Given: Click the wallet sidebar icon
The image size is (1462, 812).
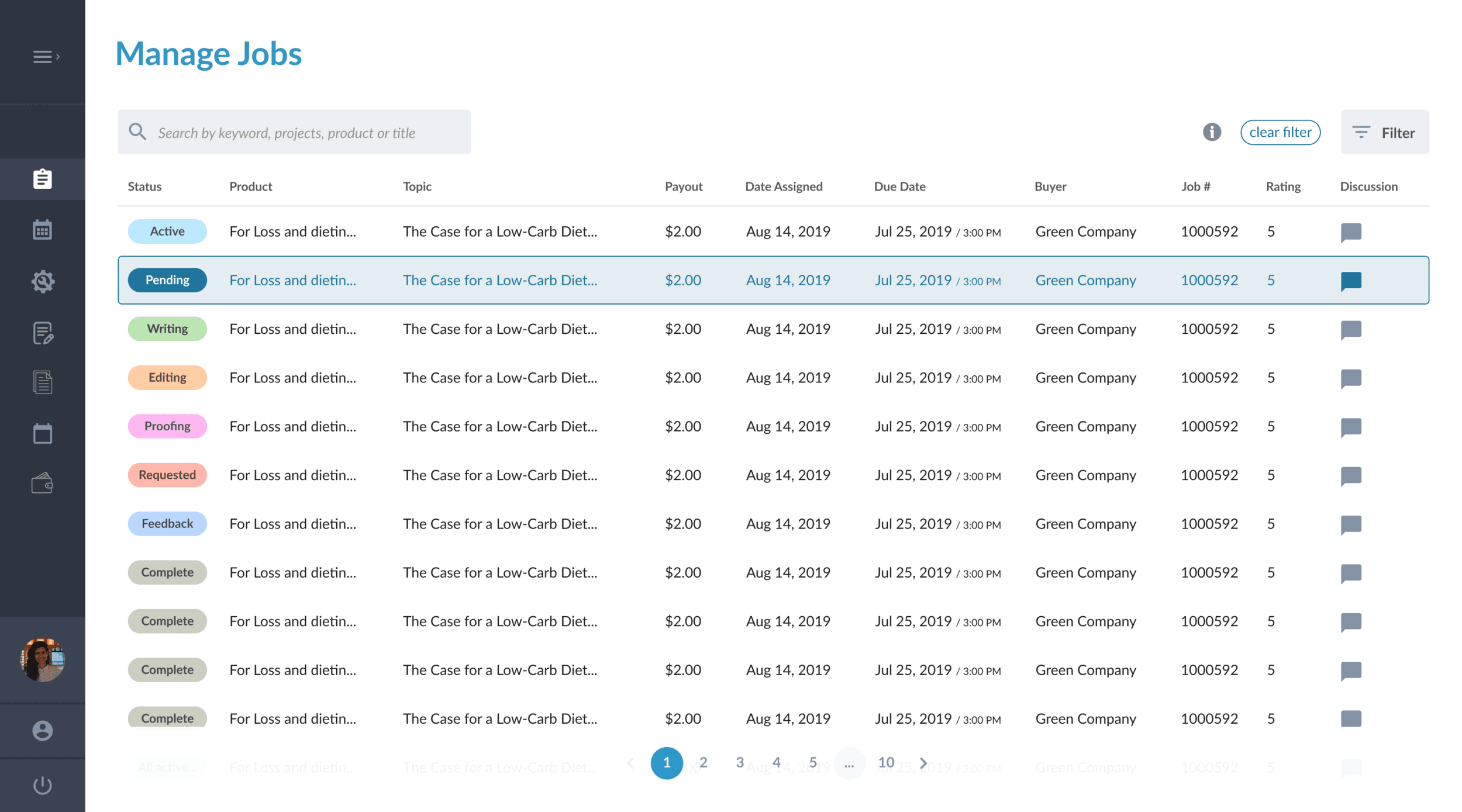Looking at the screenshot, I should coord(42,483).
